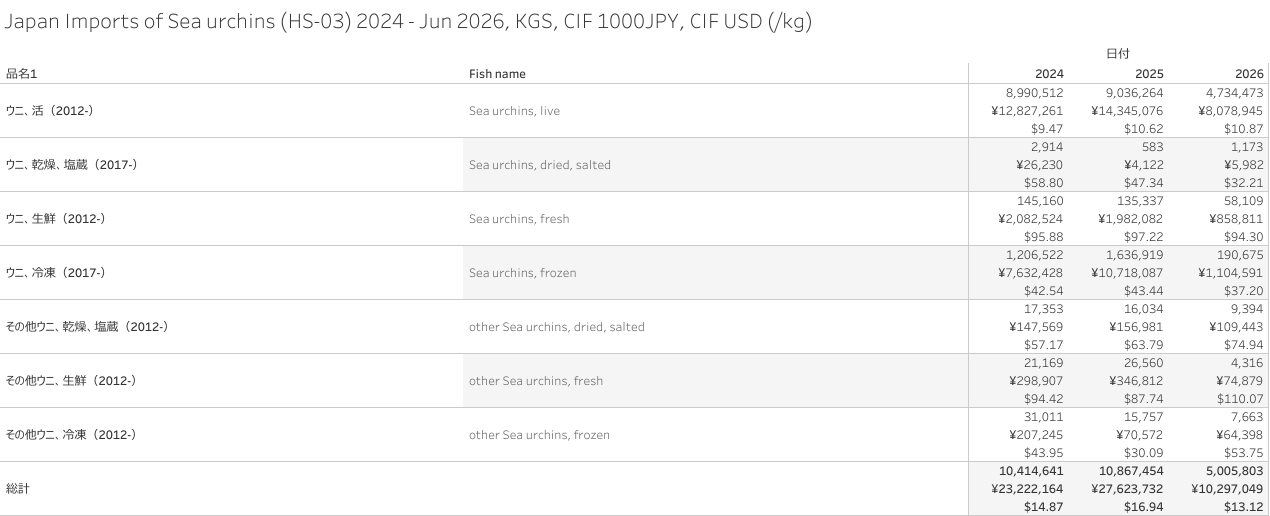Click the その他ウニ、乾燥、塩蔵（2012-） row label
The width and height of the screenshot is (1270, 516).
pyautogui.click(x=87, y=327)
